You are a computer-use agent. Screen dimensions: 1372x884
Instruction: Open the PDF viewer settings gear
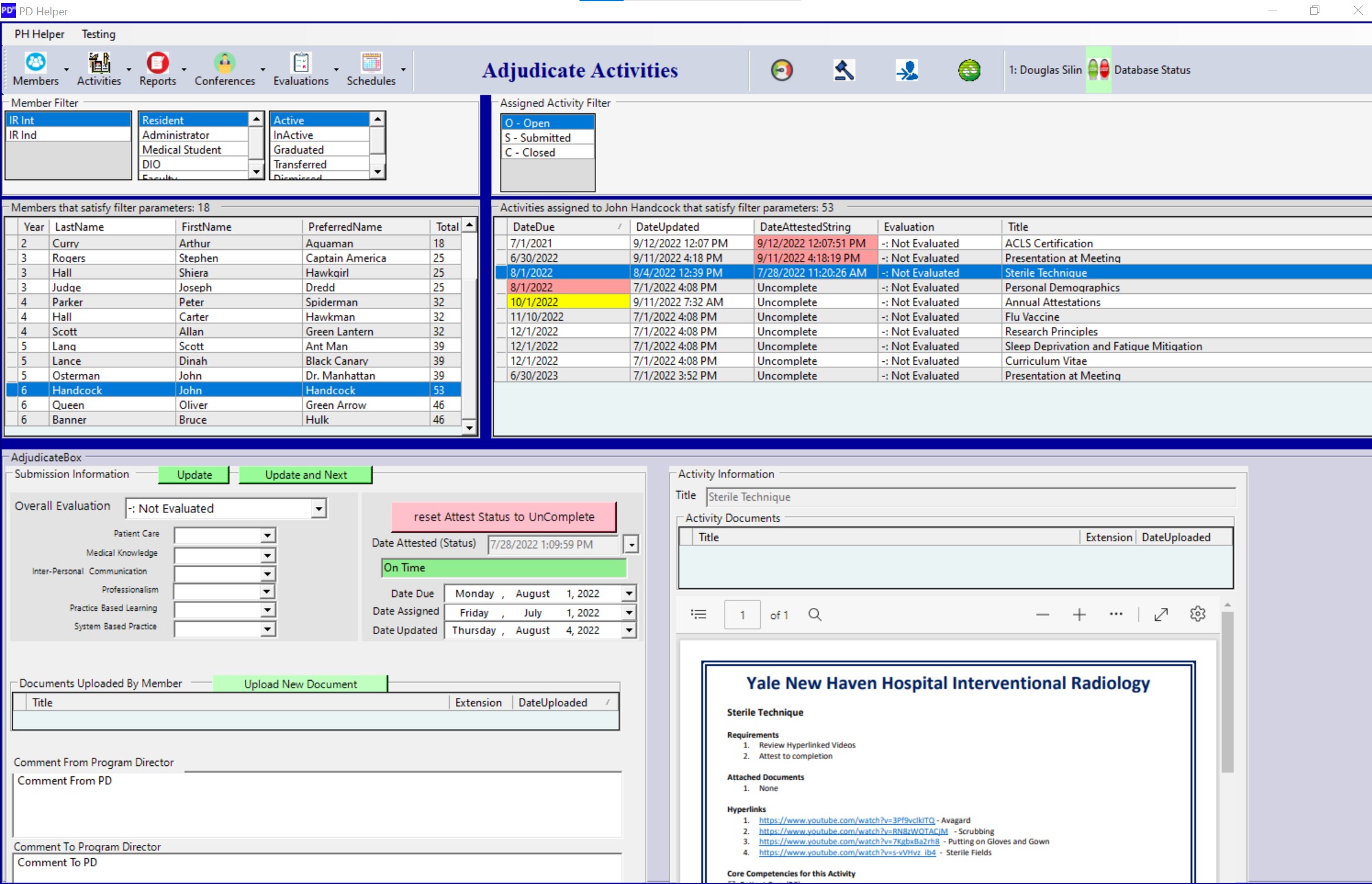coord(1198,614)
